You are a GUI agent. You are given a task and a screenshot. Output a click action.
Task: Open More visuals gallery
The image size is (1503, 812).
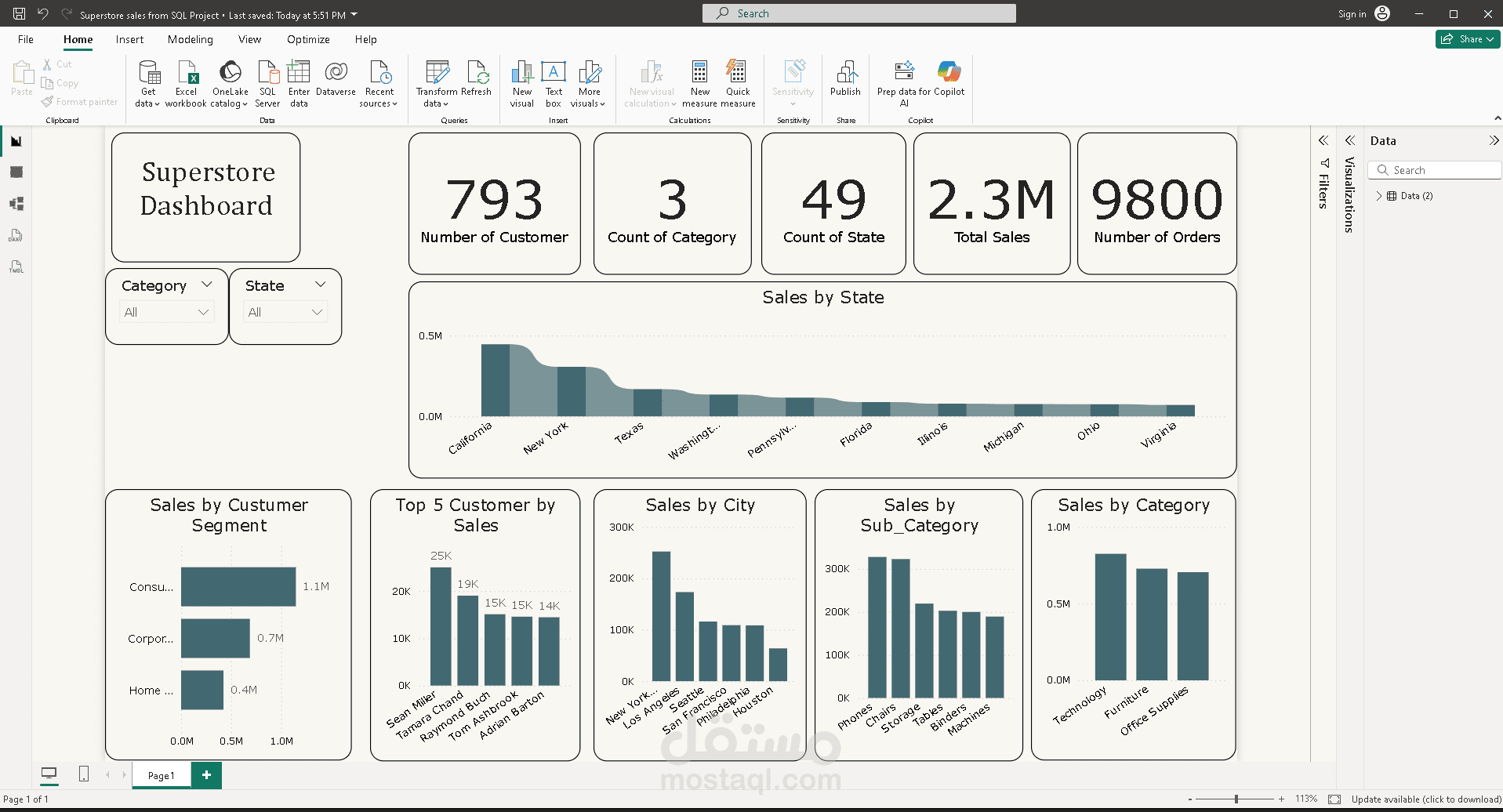pos(589,84)
